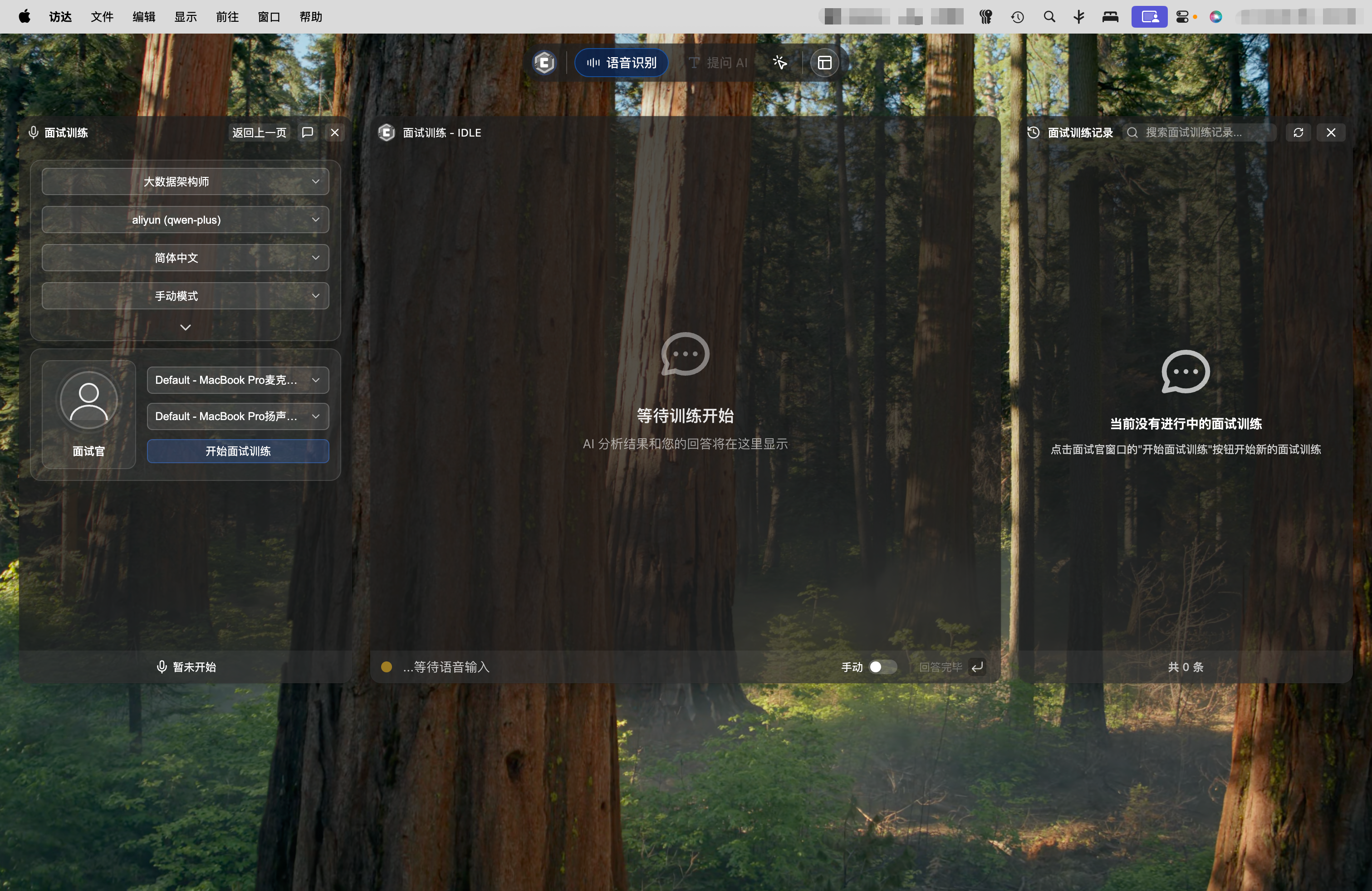This screenshot has height=891, width=1372.
Task: Open the 手动模式 dropdown
Action: pyautogui.click(x=185, y=296)
